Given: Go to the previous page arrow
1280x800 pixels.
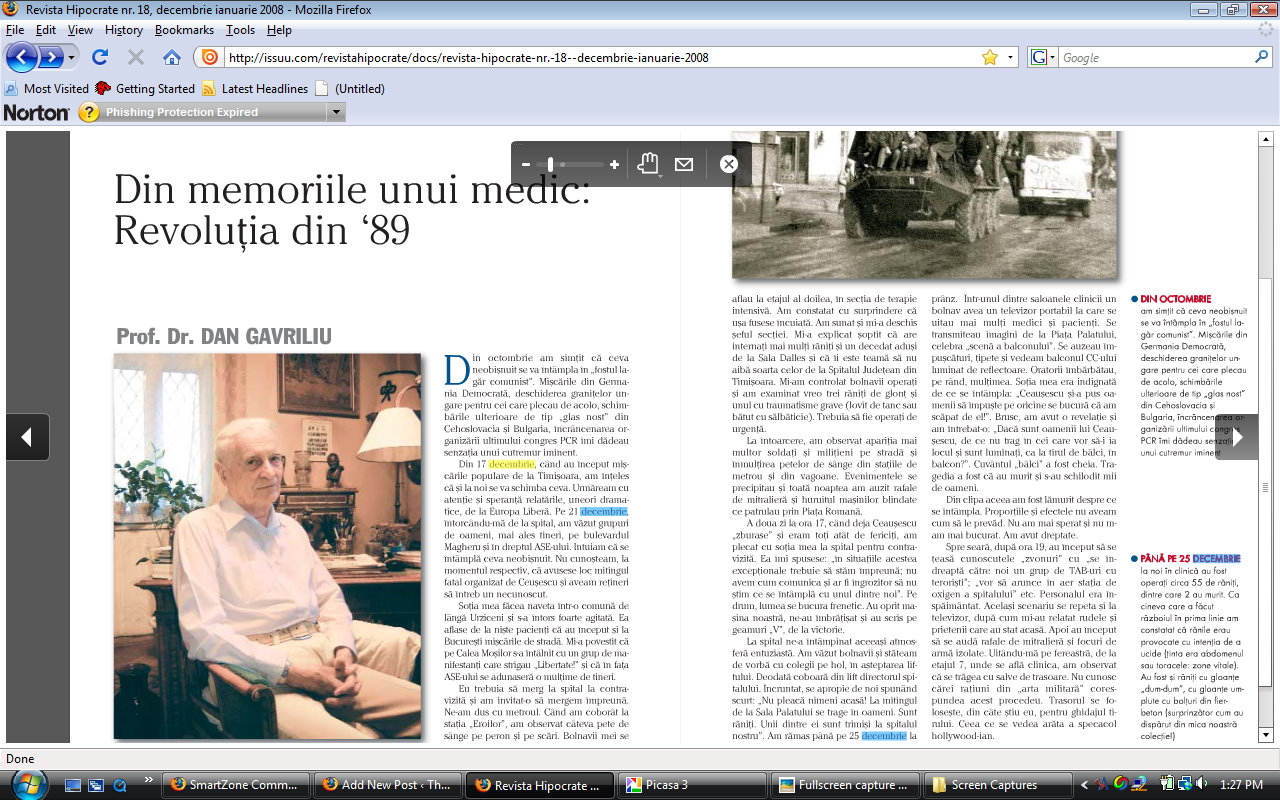Looking at the screenshot, I should [x=27, y=437].
